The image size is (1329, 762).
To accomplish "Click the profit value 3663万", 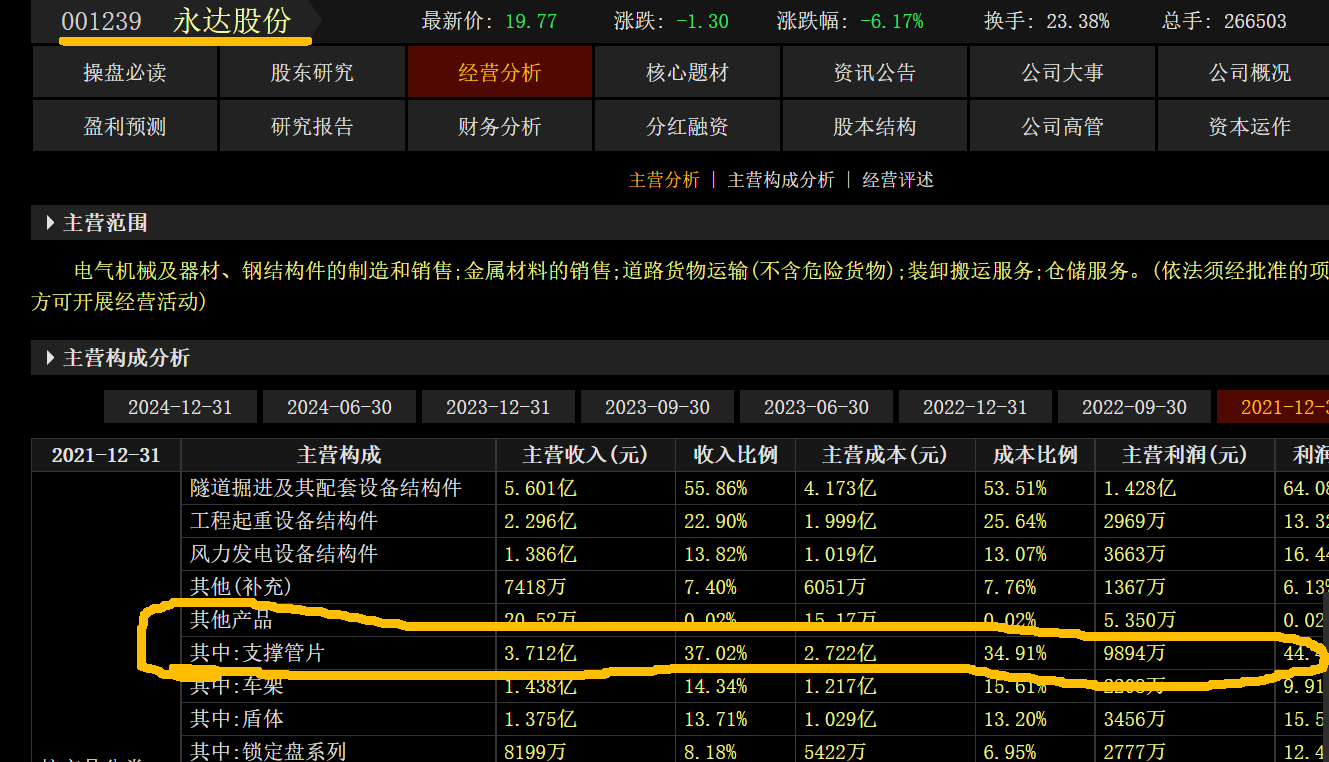I will pos(1135,554).
